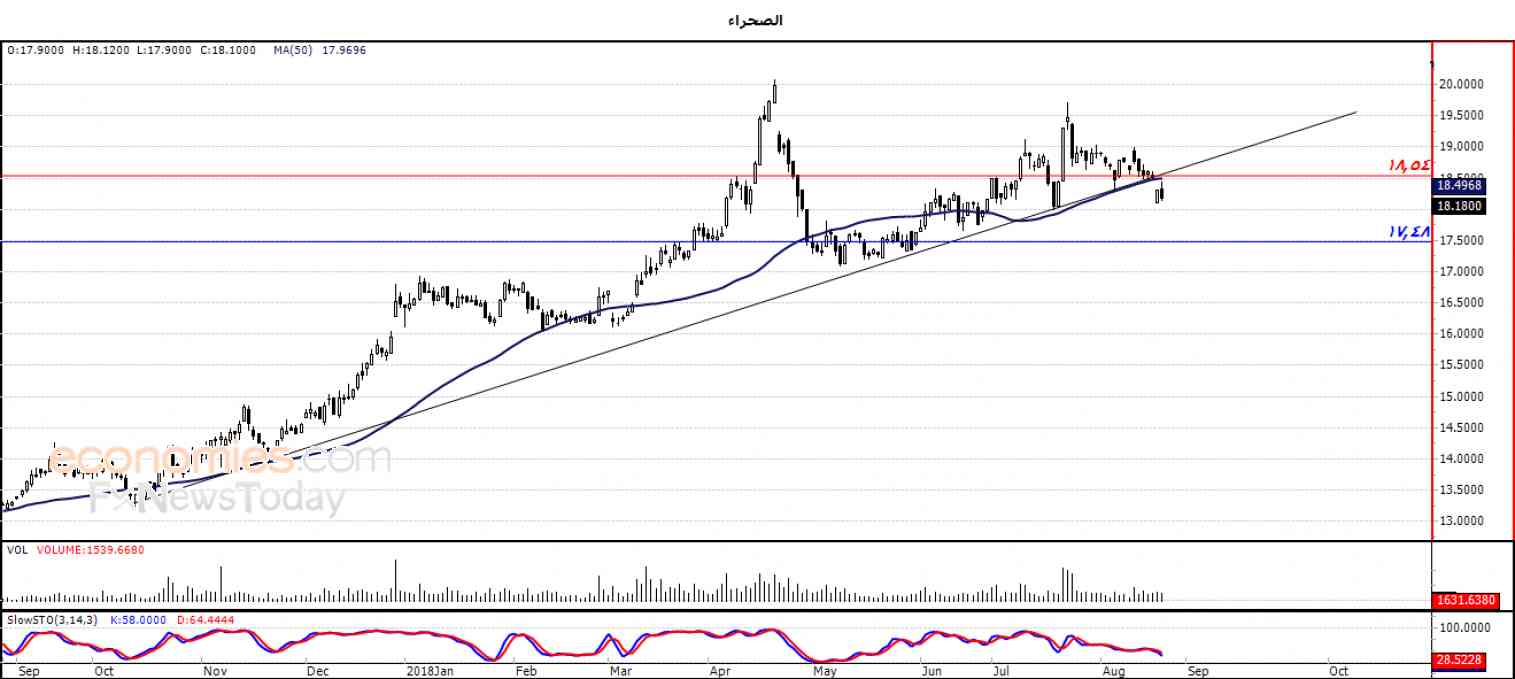Click the blue 17.48 support label
1515x679 pixels.
pos(1409,232)
